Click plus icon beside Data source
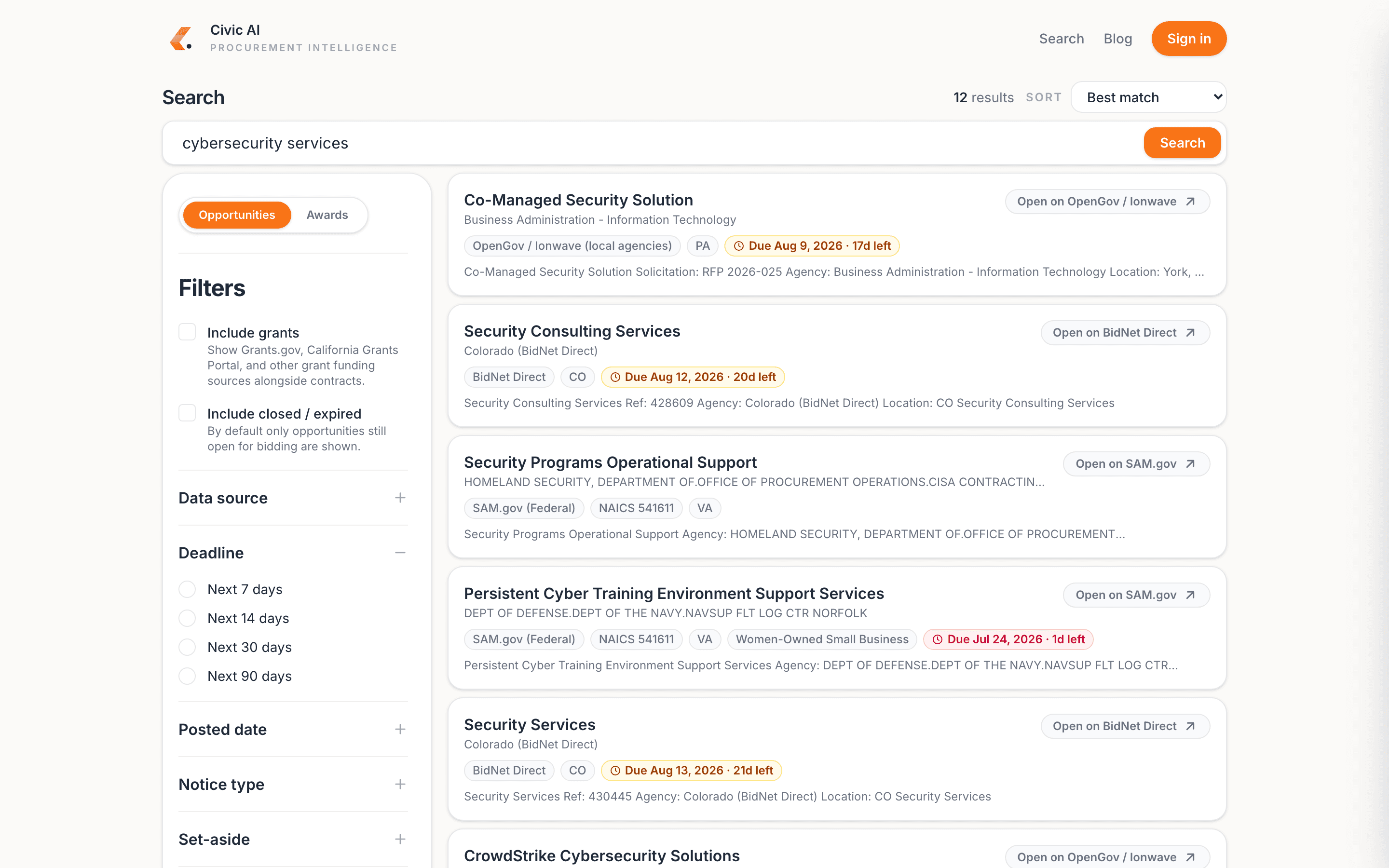1389x868 pixels. 400,498
